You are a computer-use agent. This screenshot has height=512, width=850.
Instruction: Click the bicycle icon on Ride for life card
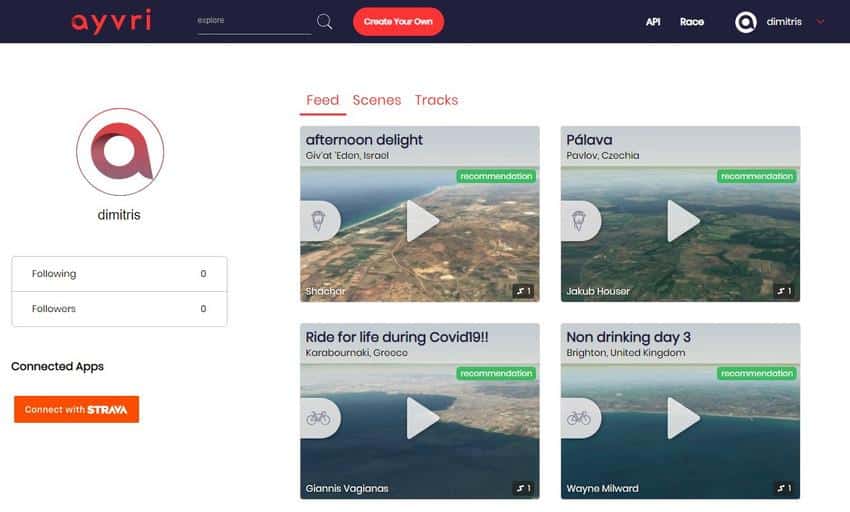[318, 418]
